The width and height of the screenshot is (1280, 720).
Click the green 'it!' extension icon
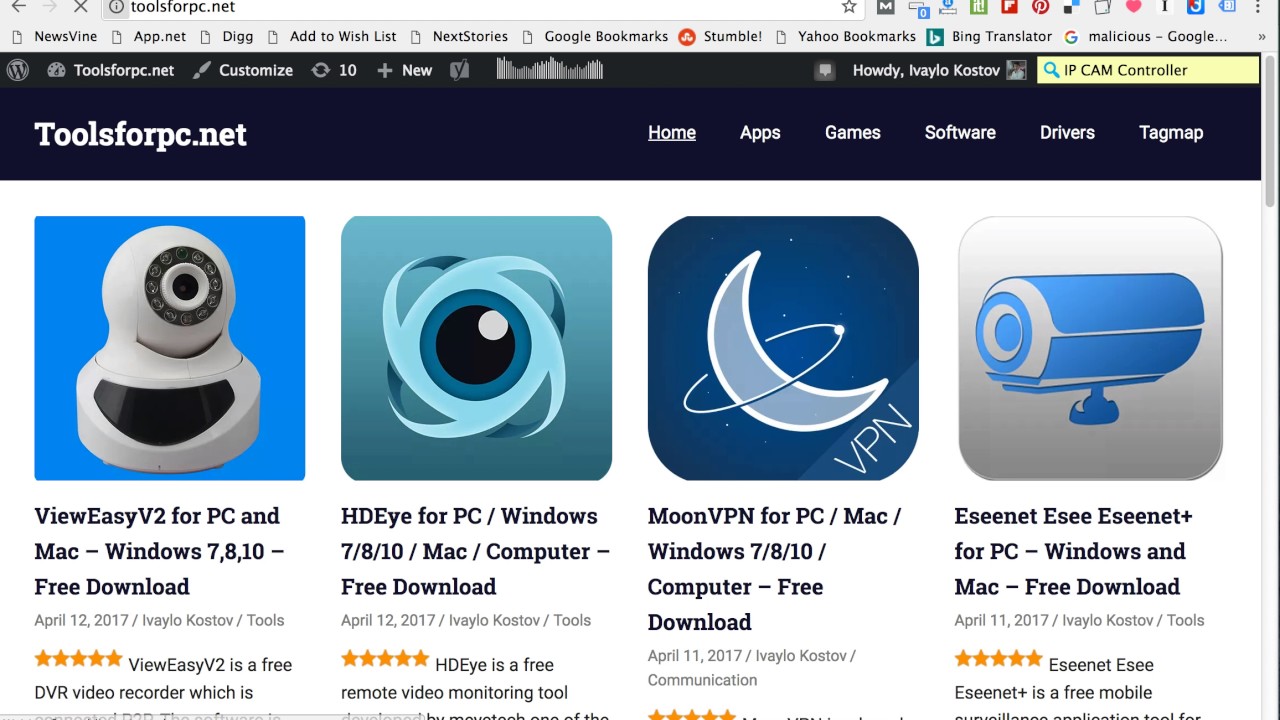[x=978, y=7]
